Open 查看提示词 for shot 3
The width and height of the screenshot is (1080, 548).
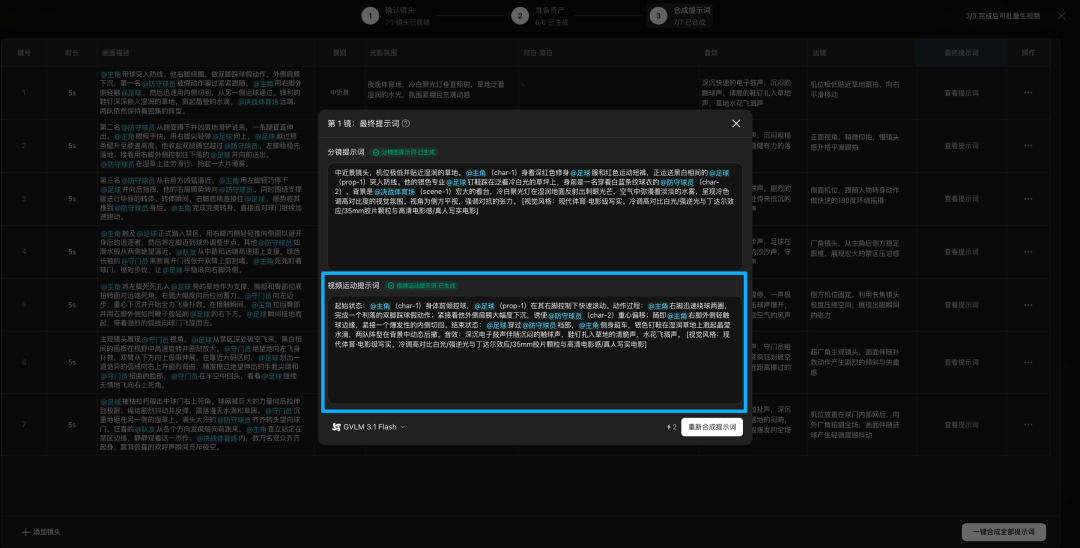coord(961,199)
